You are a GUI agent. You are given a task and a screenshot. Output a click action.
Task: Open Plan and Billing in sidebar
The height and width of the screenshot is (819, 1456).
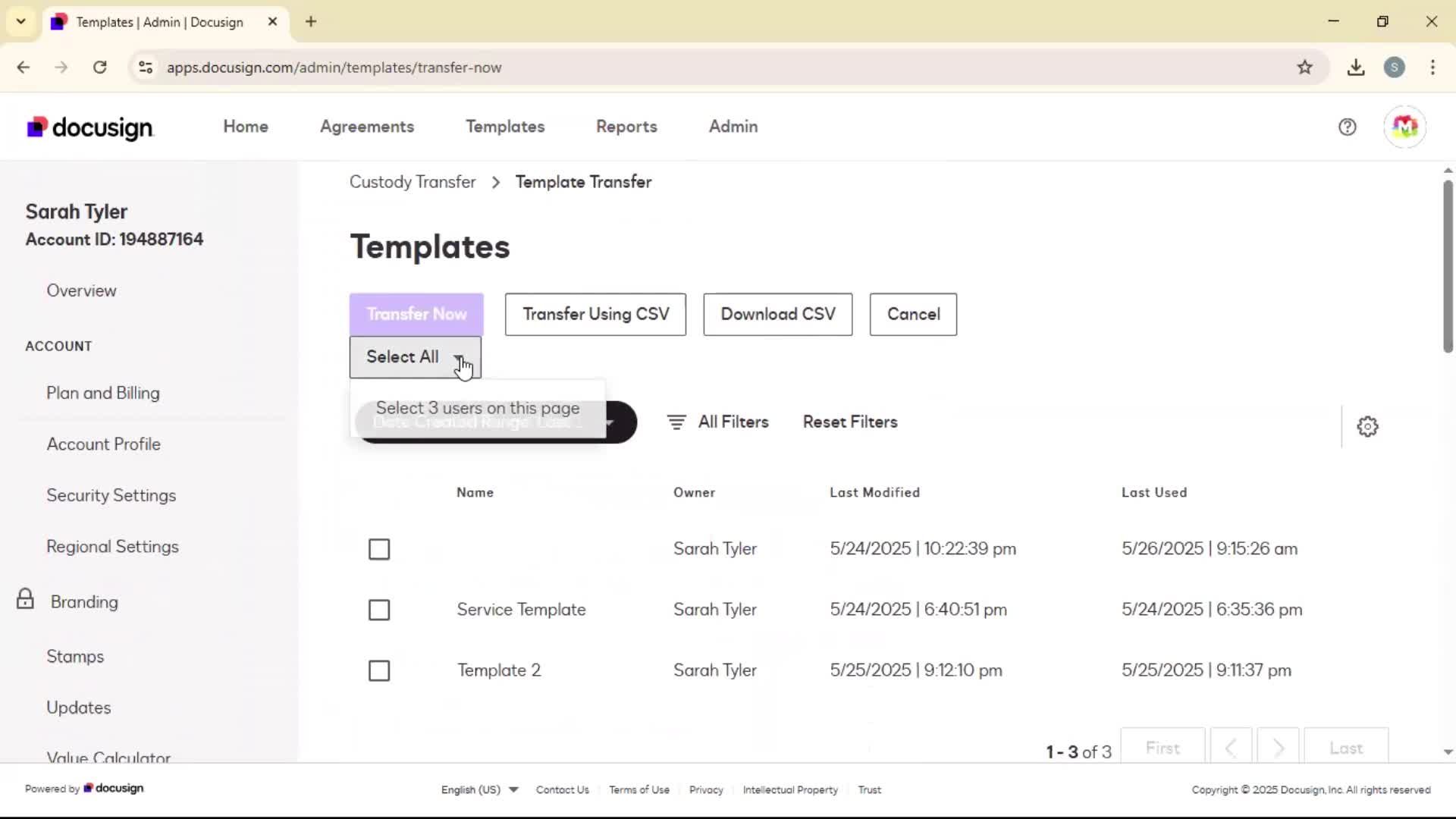[103, 393]
